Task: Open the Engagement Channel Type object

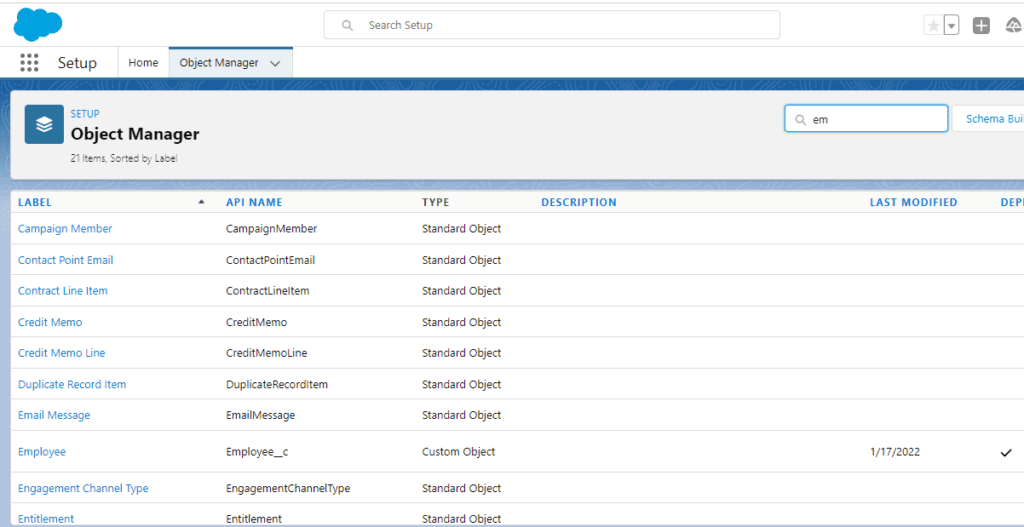Action: pos(83,488)
